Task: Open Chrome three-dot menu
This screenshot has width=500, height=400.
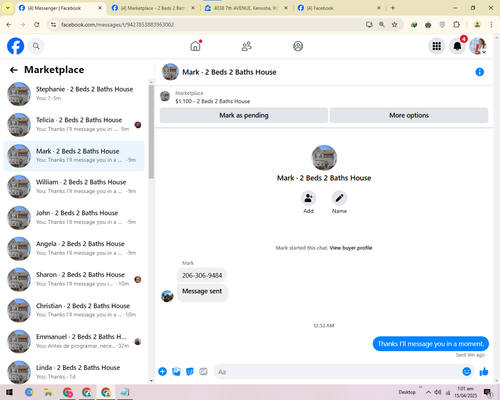Action: [x=491, y=25]
